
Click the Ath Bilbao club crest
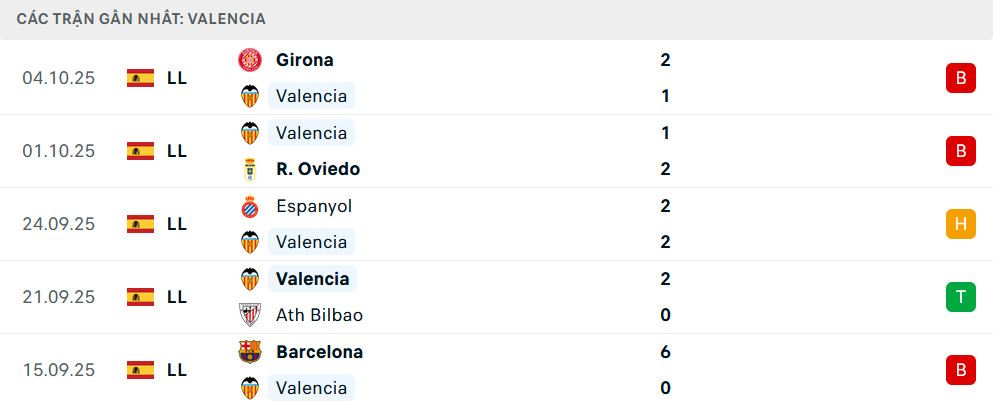249,315
